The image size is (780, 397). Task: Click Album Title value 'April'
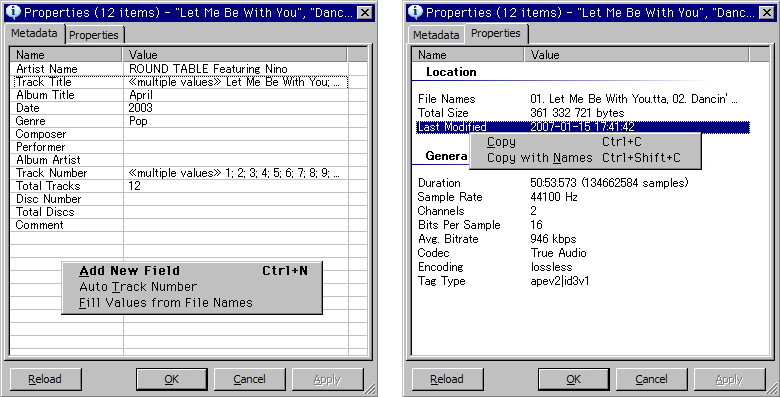pyautogui.click(x=141, y=95)
